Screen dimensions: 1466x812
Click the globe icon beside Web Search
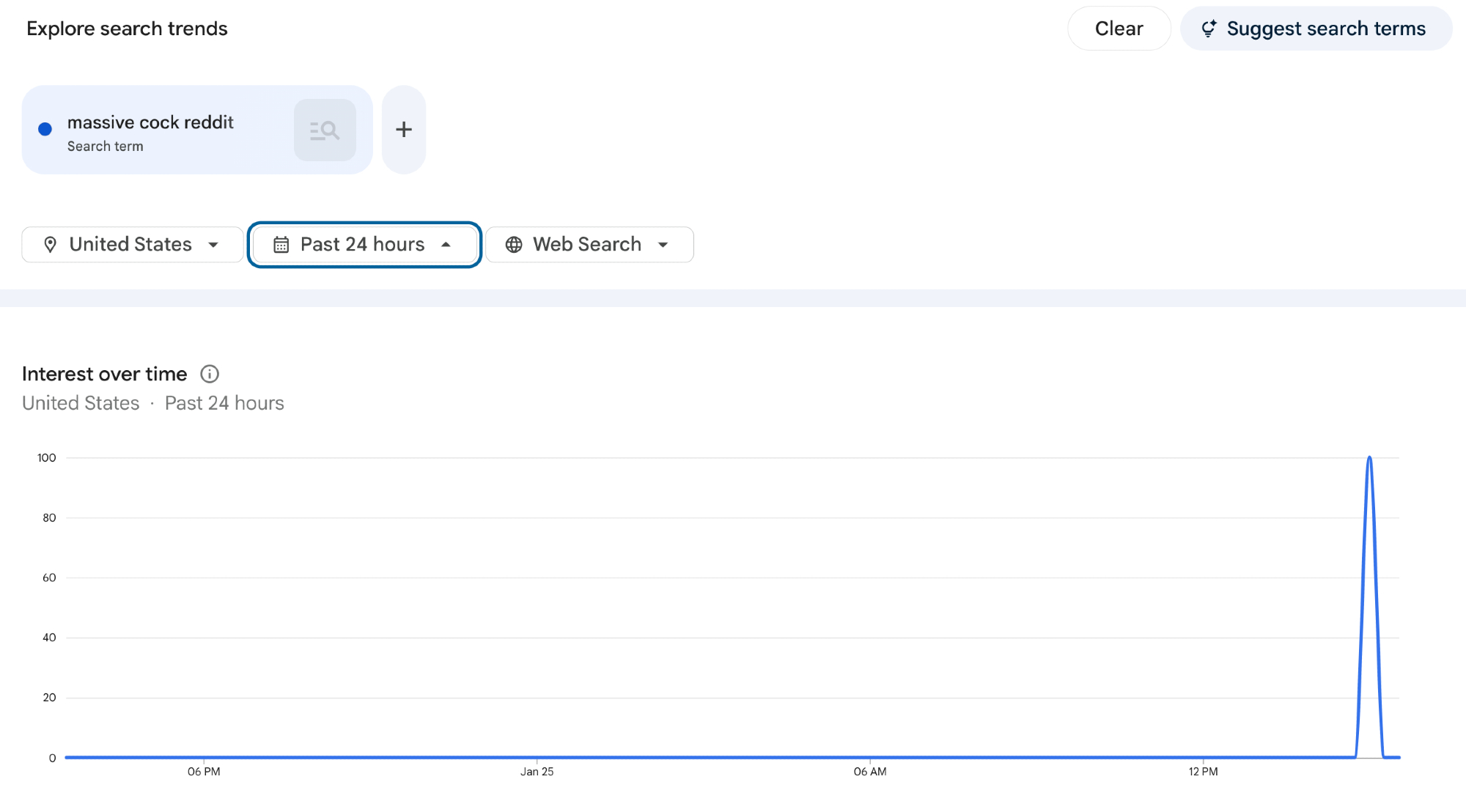(x=514, y=245)
